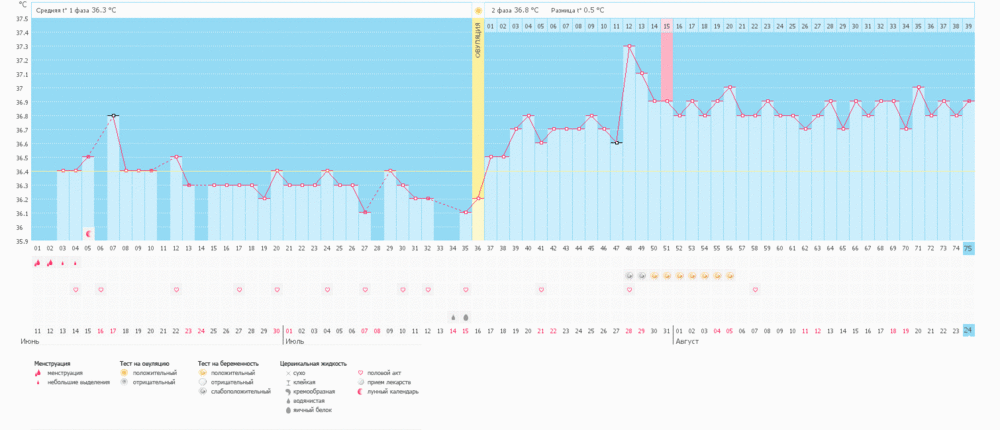Click the cervical fluid drop icon on cycle day 34

click(x=453, y=317)
